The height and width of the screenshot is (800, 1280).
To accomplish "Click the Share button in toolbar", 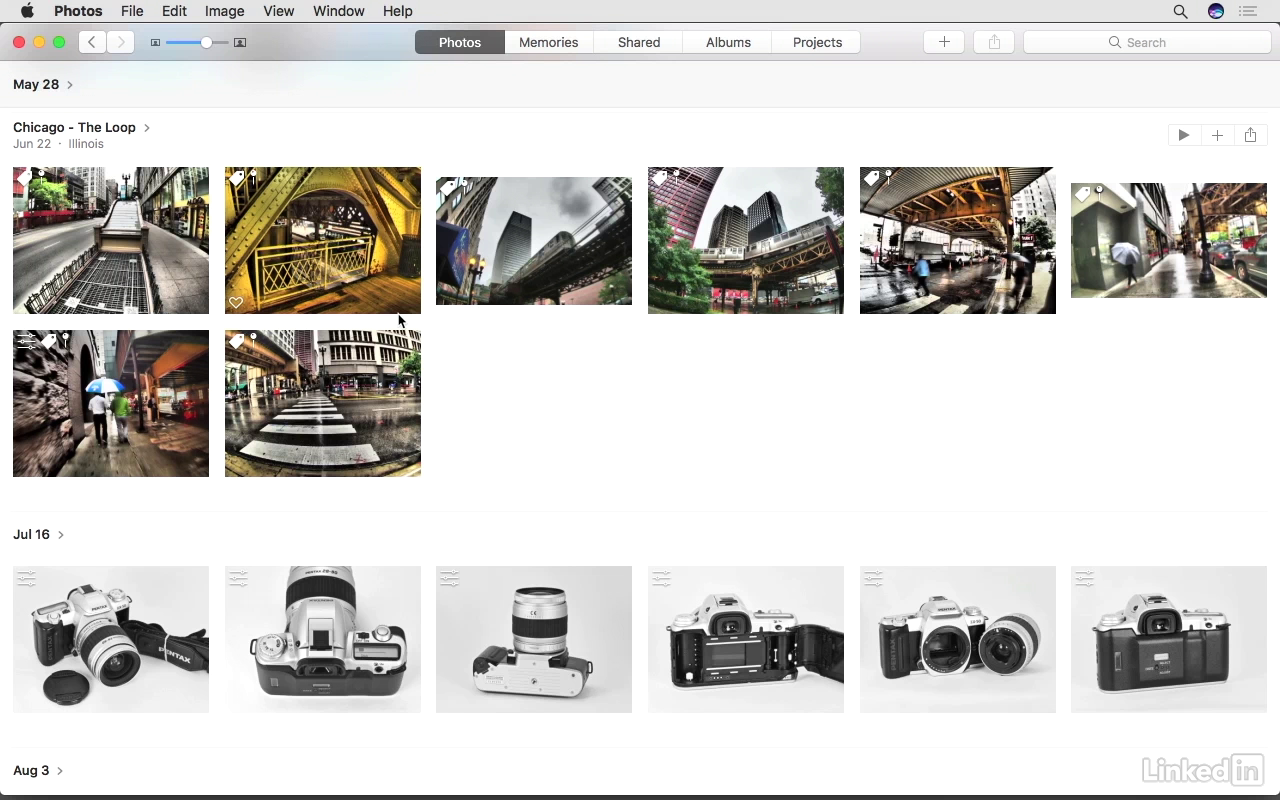I will [x=994, y=42].
